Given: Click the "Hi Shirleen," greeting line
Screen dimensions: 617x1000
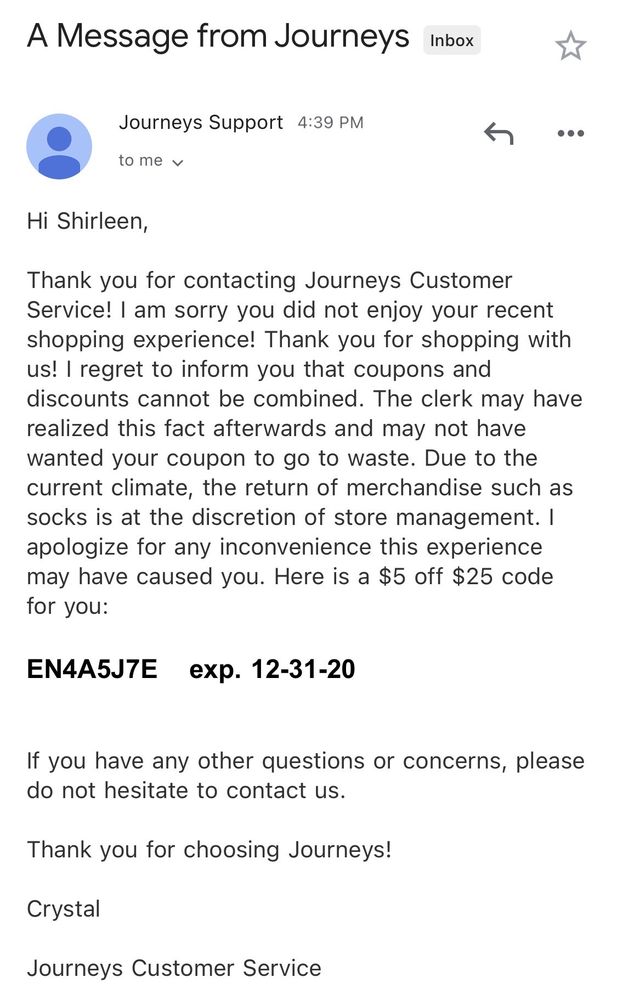Looking at the screenshot, I should click(x=88, y=221).
